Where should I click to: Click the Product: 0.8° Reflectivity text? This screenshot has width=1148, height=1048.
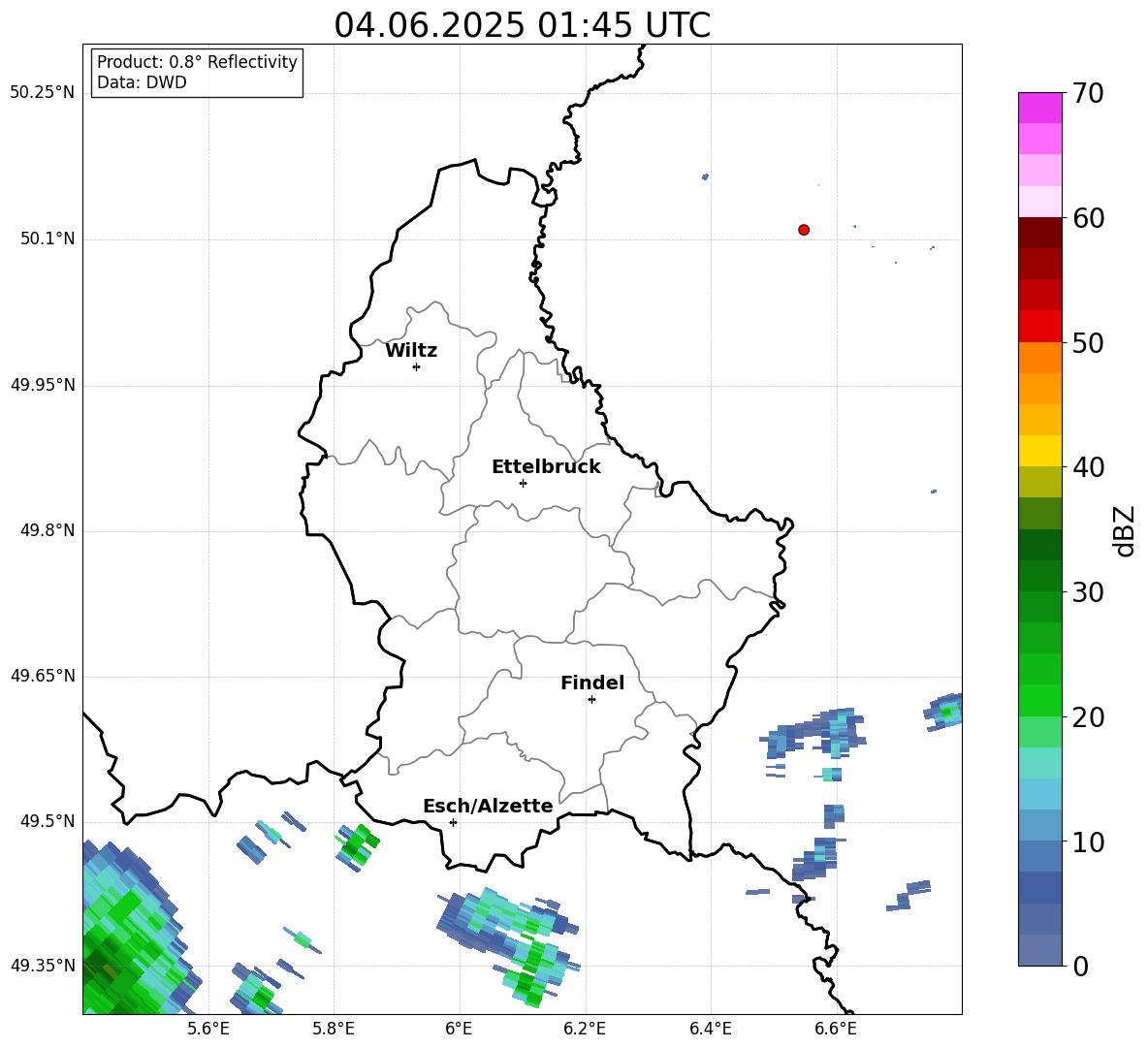pyautogui.click(x=197, y=62)
